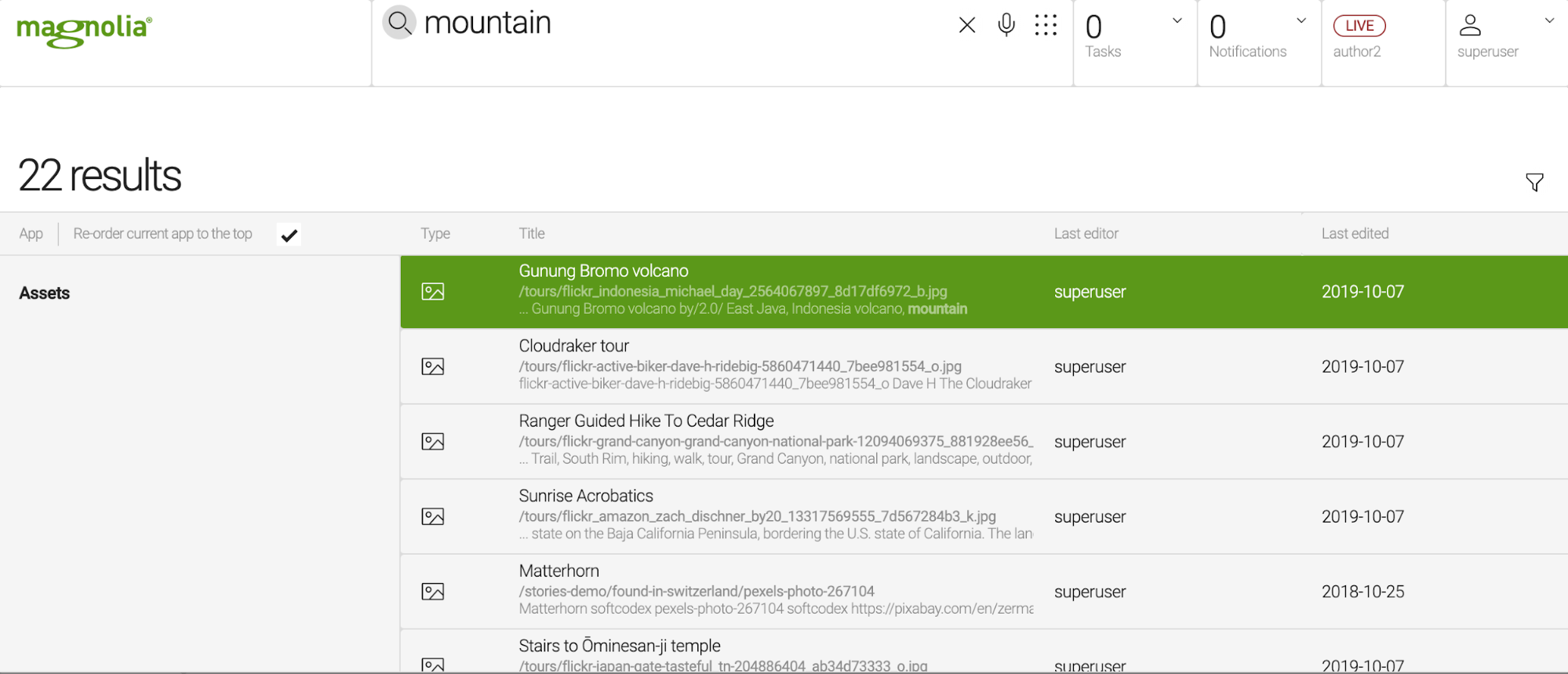Click the Magnolia logo

tap(84, 31)
